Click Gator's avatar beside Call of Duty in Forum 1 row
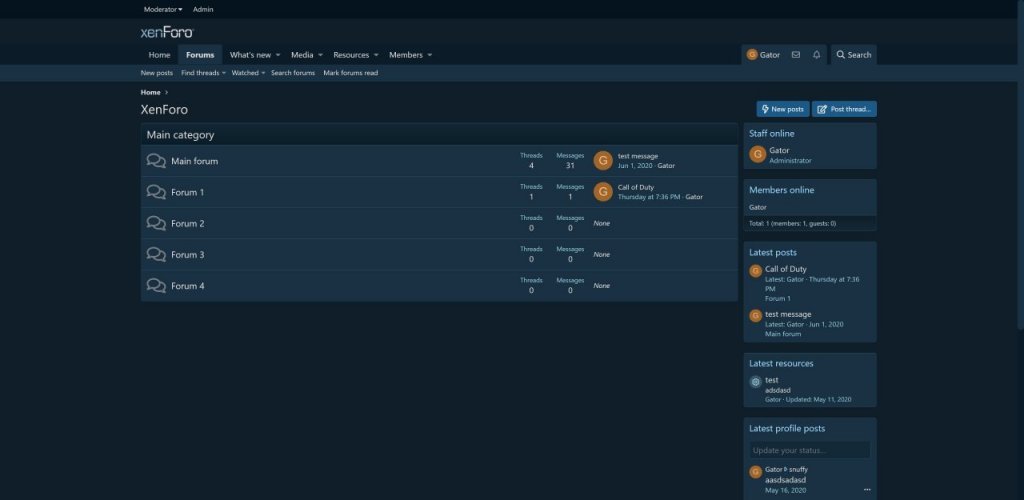 tap(603, 192)
